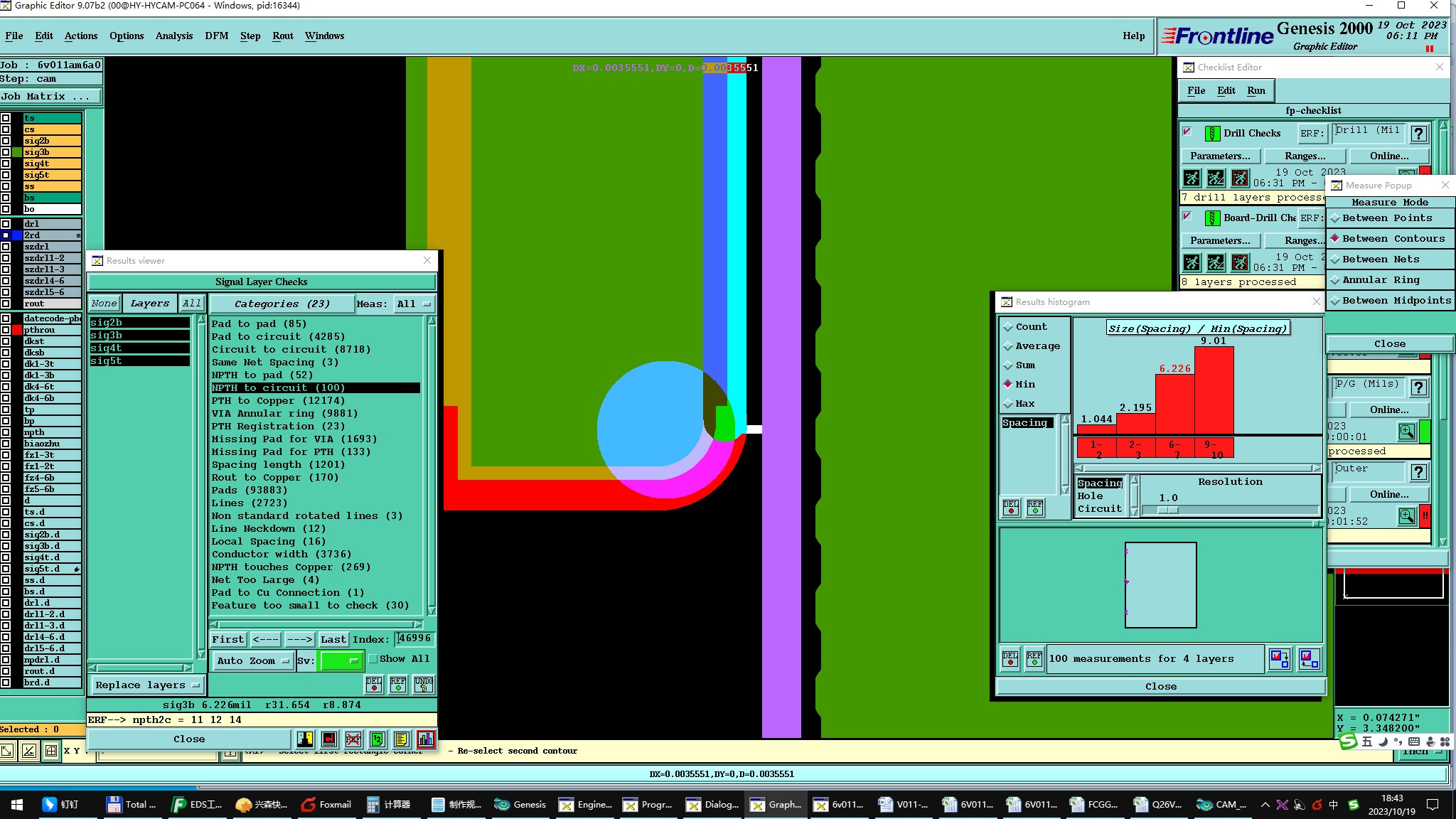1456x819 pixels.
Task: Click the DEL icon beside the UNDO button
Action: [x=374, y=685]
